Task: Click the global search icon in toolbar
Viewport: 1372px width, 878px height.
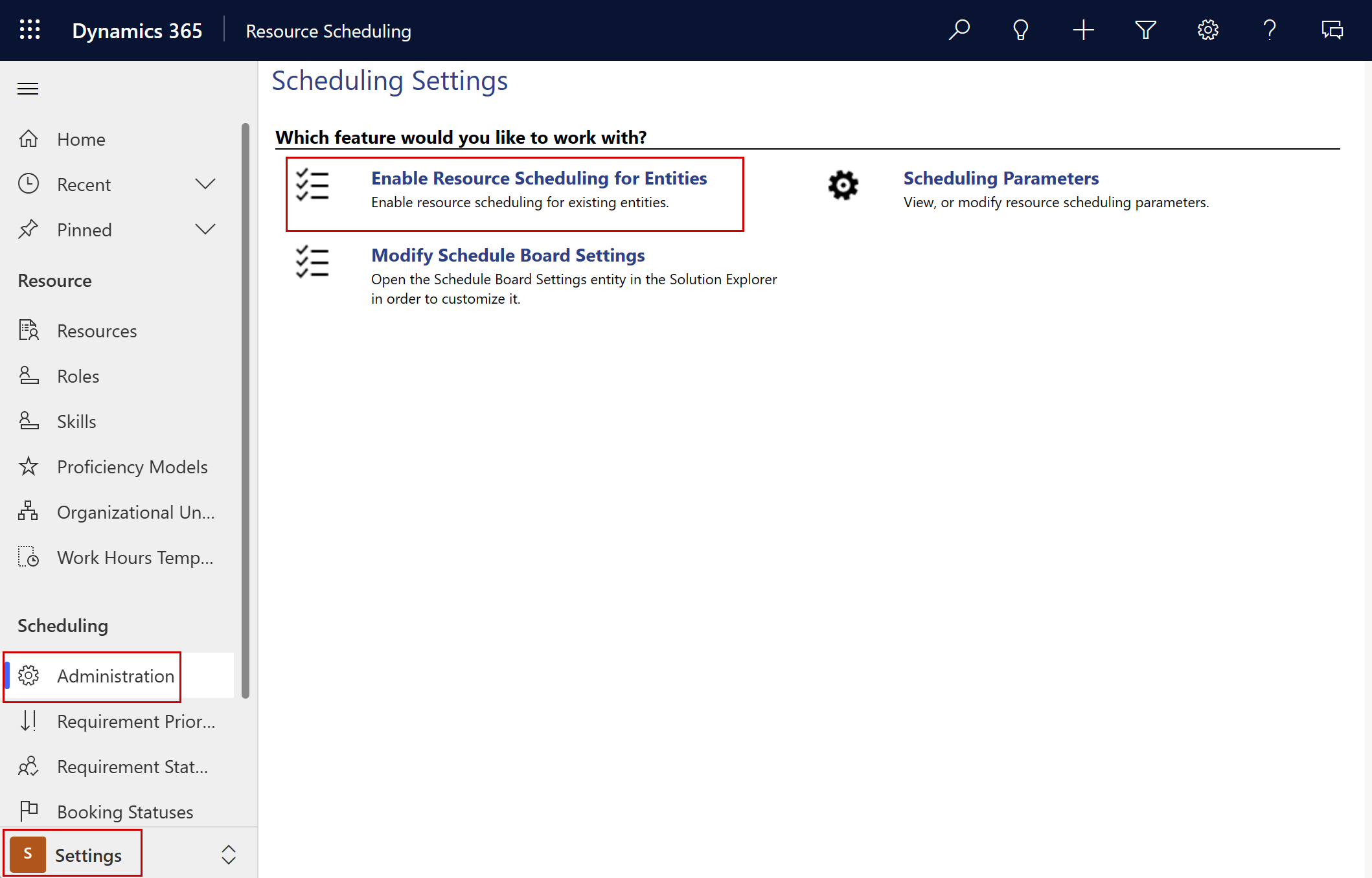Action: tap(958, 30)
